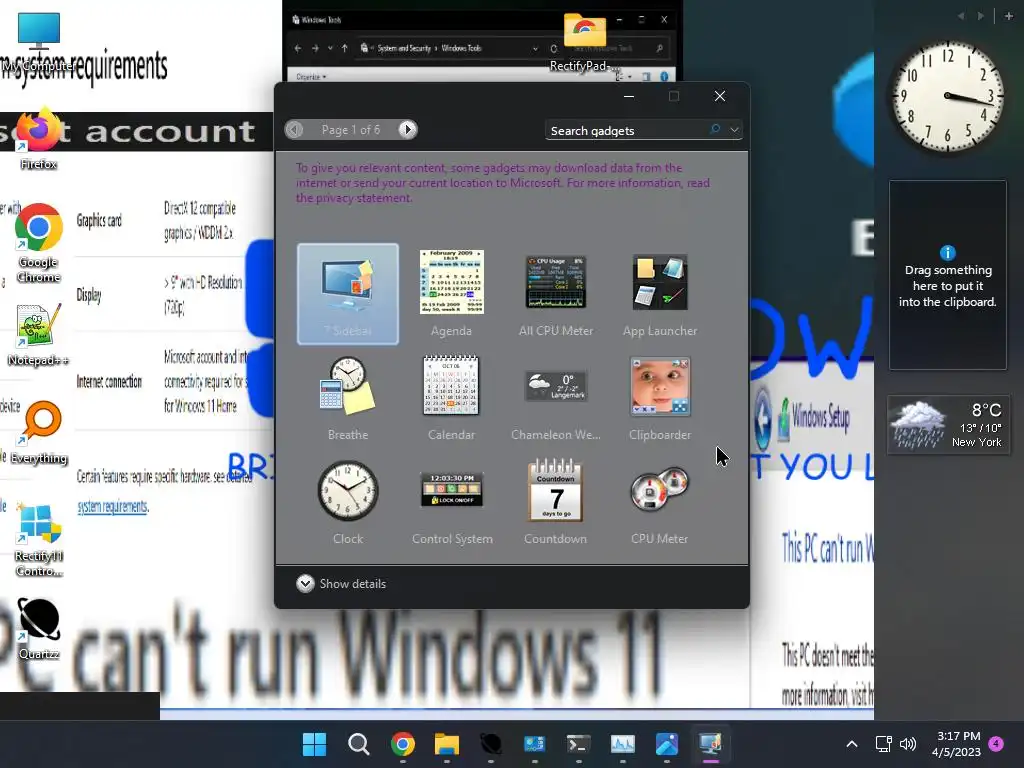Select the Calendar gadget

pyautogui.click(x=451, y=398)
